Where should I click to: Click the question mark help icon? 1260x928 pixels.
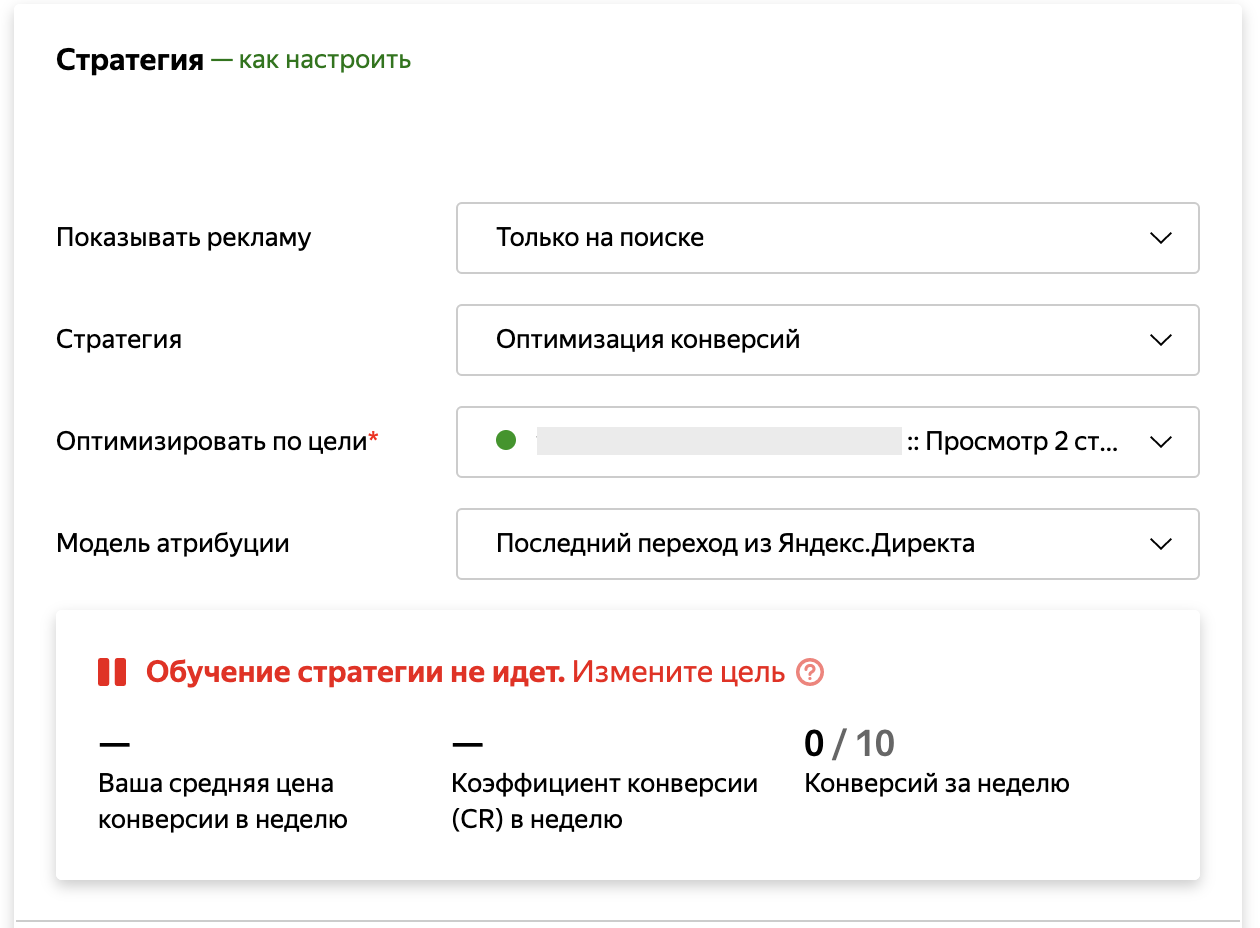point(810,672)
